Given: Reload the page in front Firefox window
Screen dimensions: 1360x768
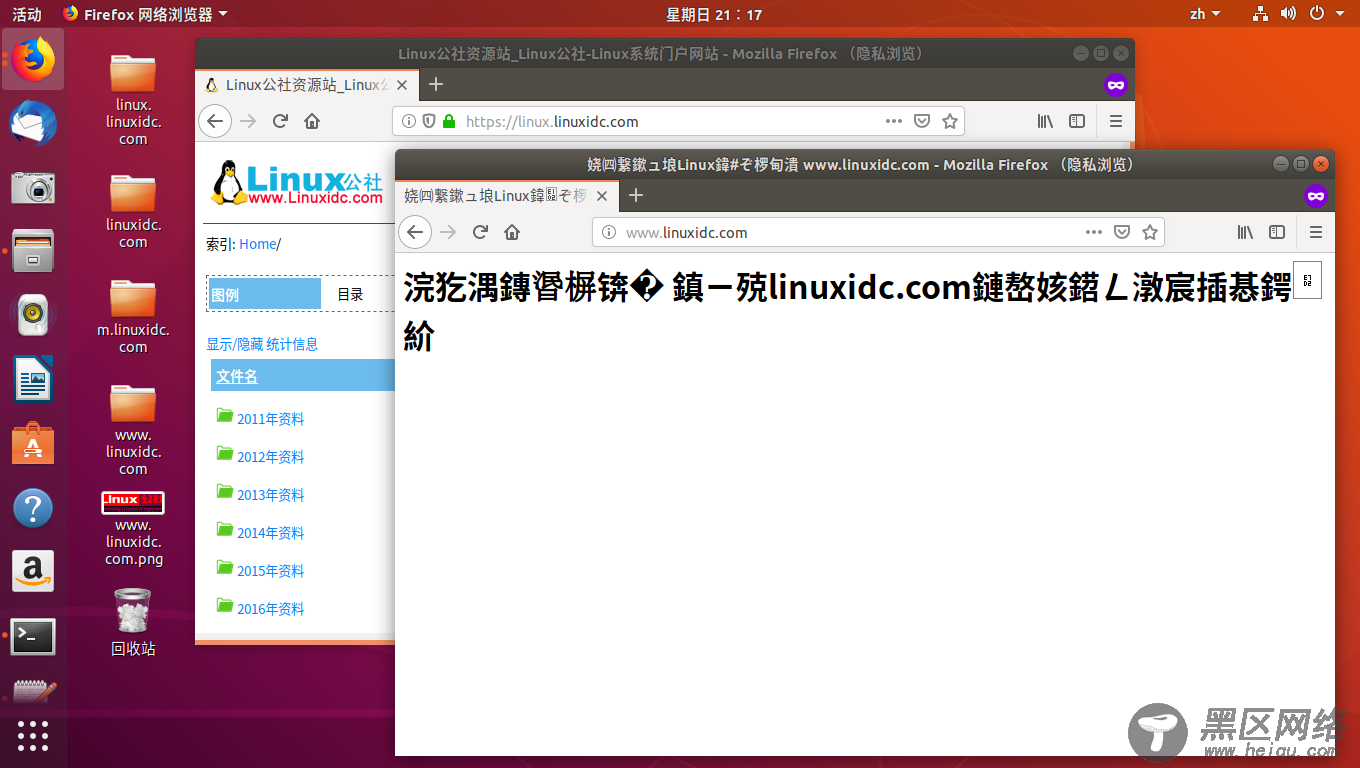Looking at the screenshot, I should point(480,232).
